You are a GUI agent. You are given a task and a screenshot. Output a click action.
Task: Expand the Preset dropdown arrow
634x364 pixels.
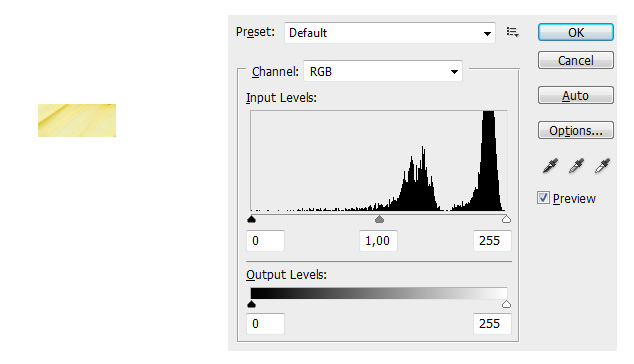tap(487, 34)
